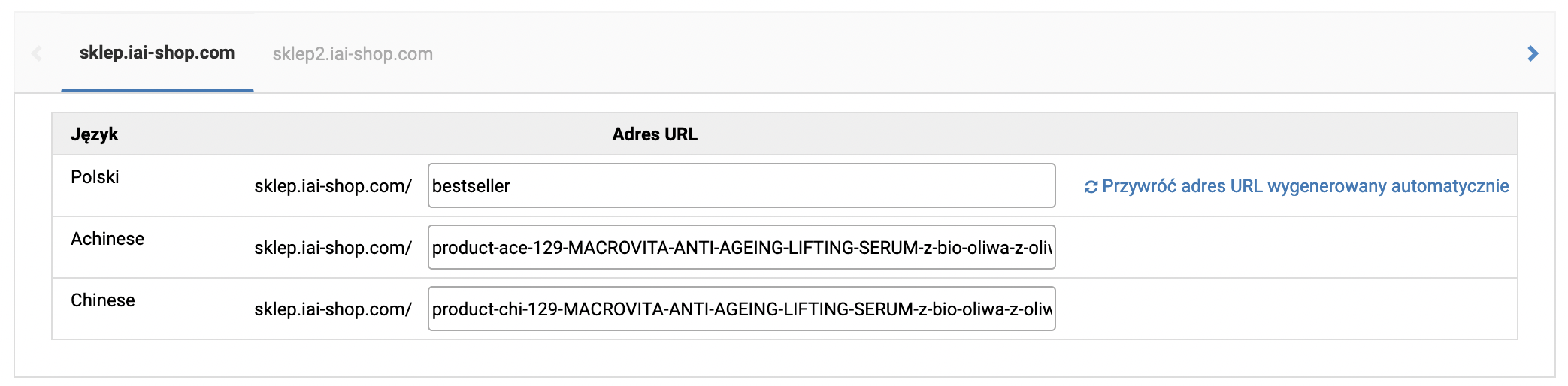Open the sklep2.iai-shop.com tab
This screenshot has height=386, width=1568.
click(x=353, y=54)
